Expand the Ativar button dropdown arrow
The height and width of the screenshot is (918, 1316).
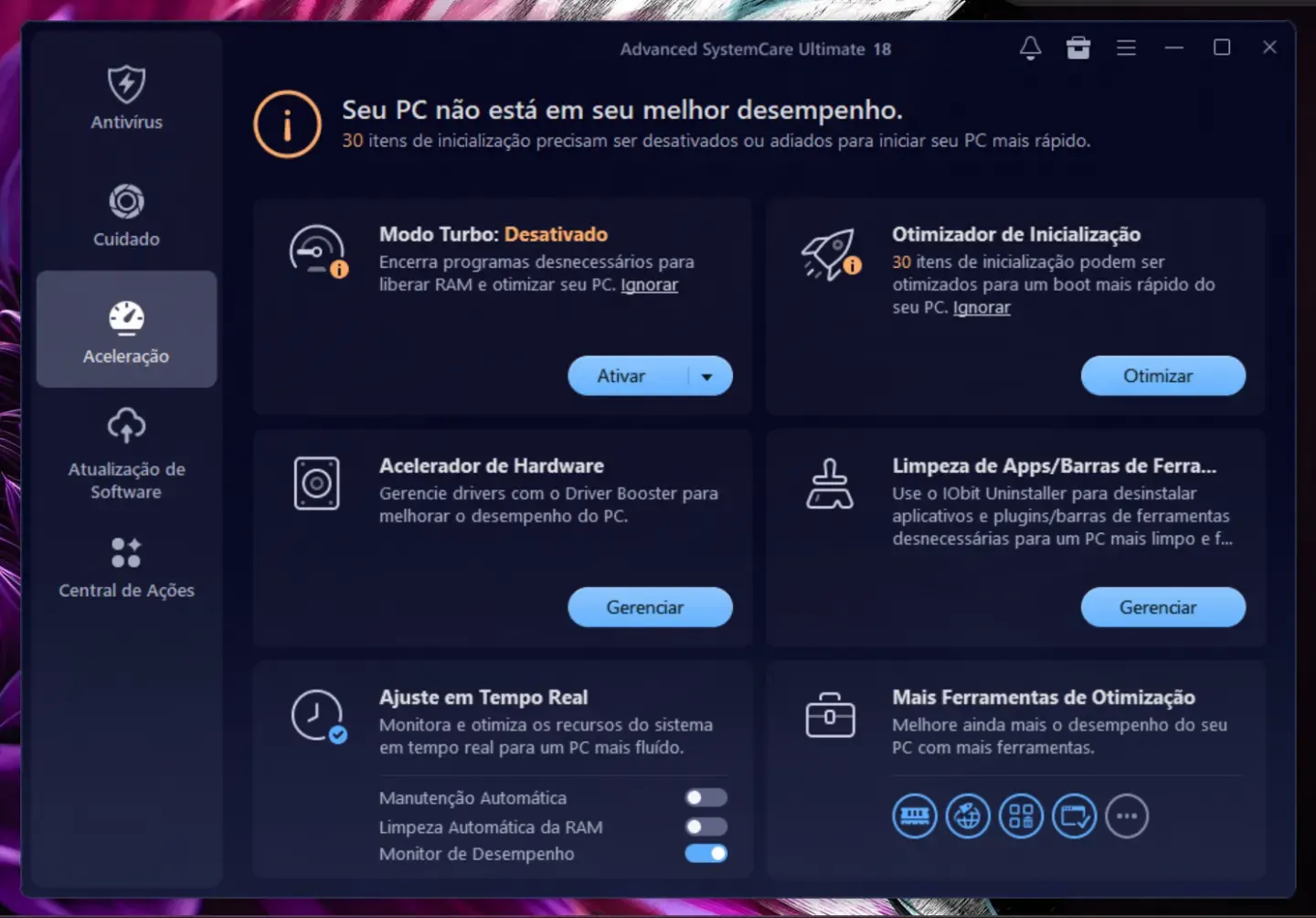[707, 377]
